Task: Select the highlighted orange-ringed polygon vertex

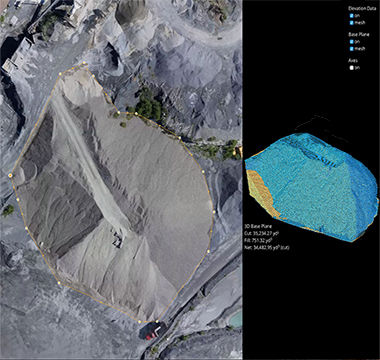Action: pos(11,175)
